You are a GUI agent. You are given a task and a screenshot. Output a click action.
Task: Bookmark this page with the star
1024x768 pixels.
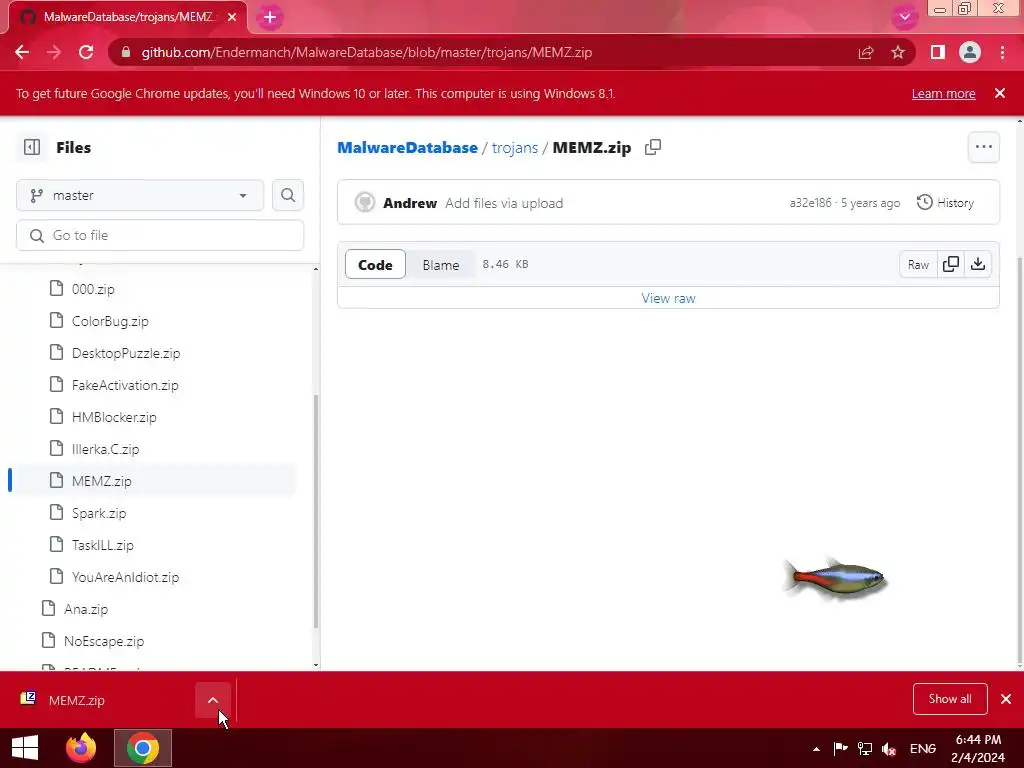coord(898,52)
